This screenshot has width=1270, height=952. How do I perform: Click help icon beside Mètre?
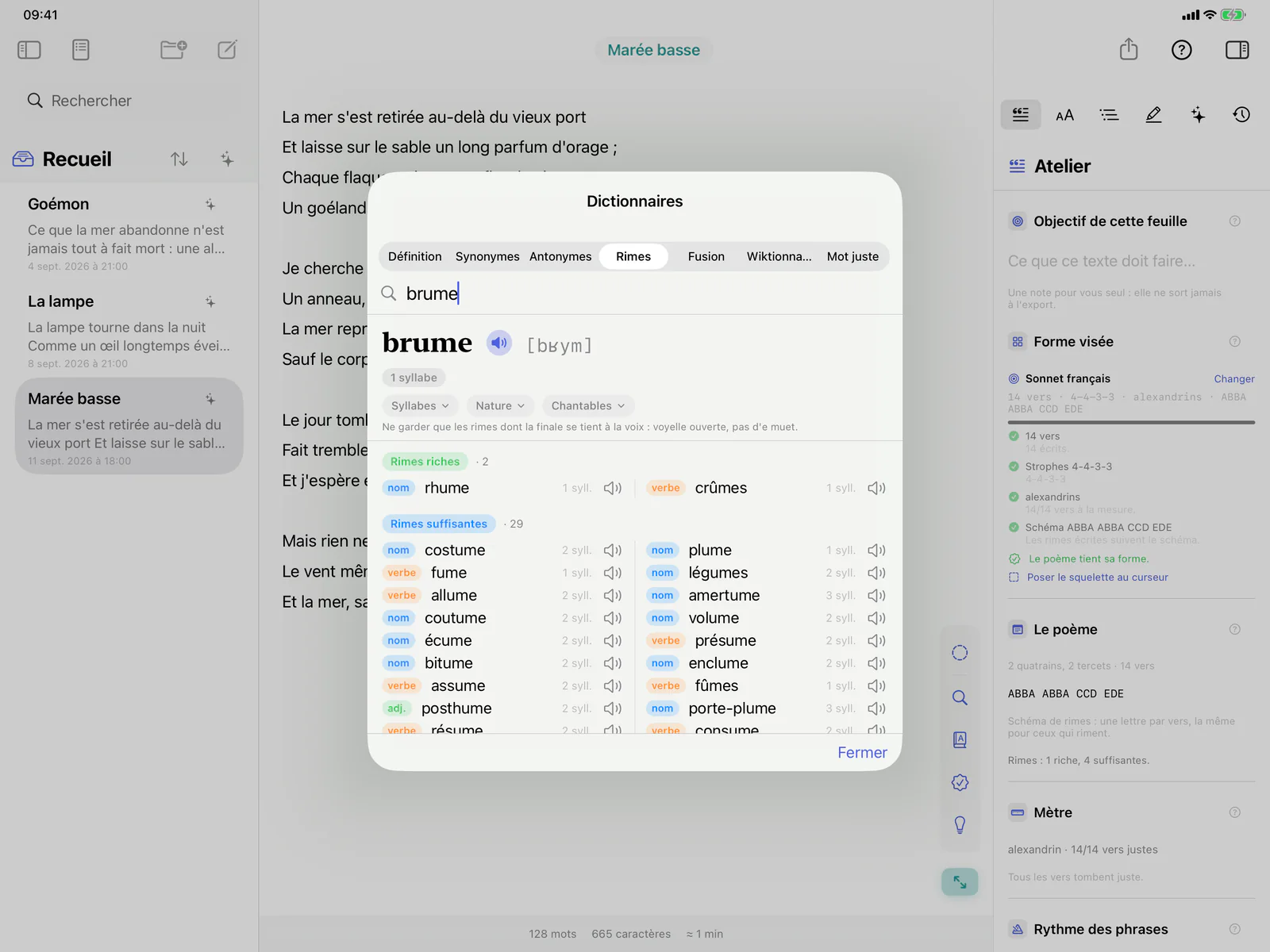coord(1234,812)
